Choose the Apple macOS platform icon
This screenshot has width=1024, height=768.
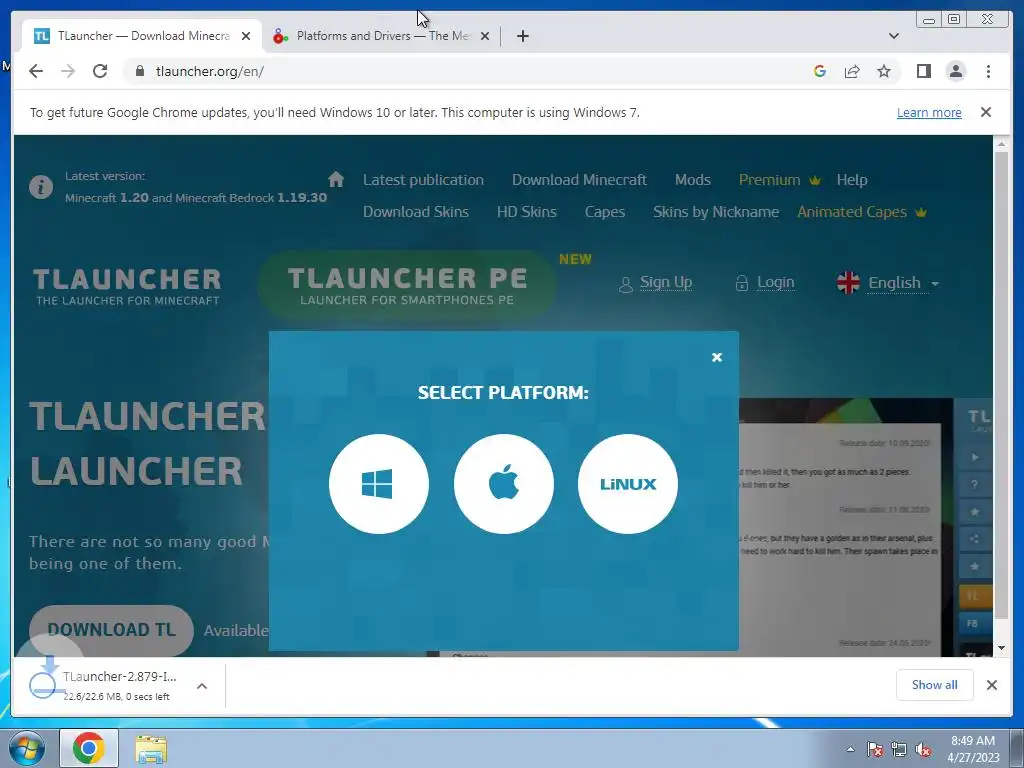click(x=504, y=484)
